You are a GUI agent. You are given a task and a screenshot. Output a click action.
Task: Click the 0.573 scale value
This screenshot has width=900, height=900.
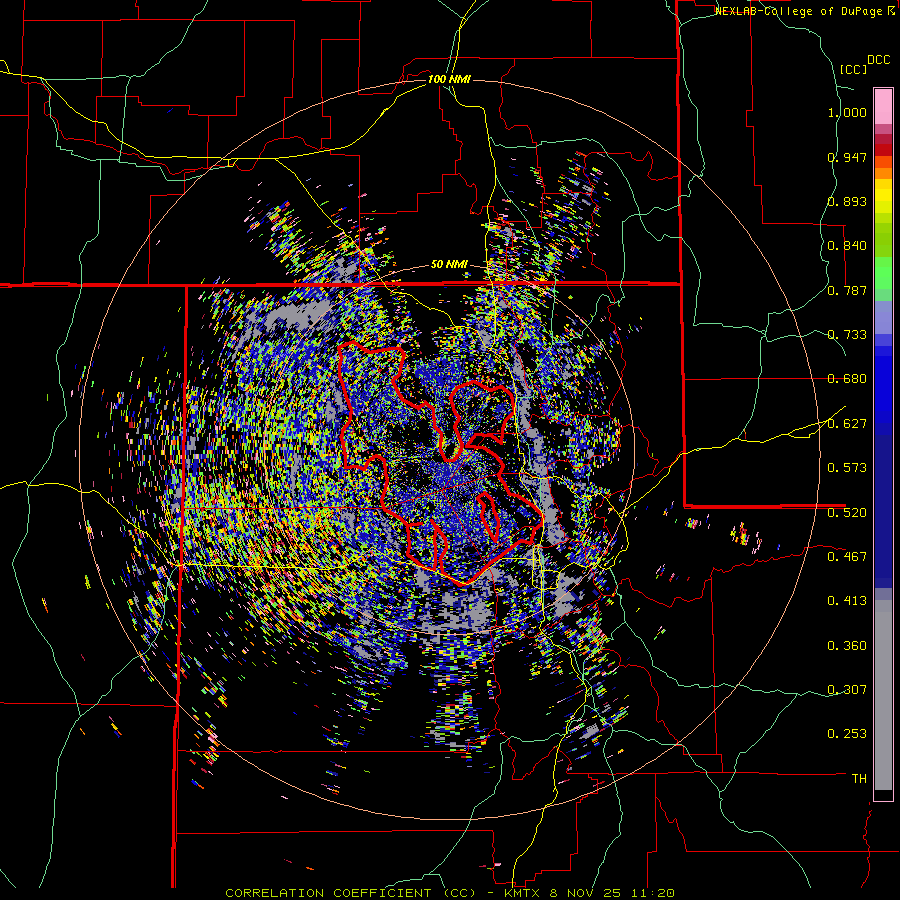(x=847, y=468)
